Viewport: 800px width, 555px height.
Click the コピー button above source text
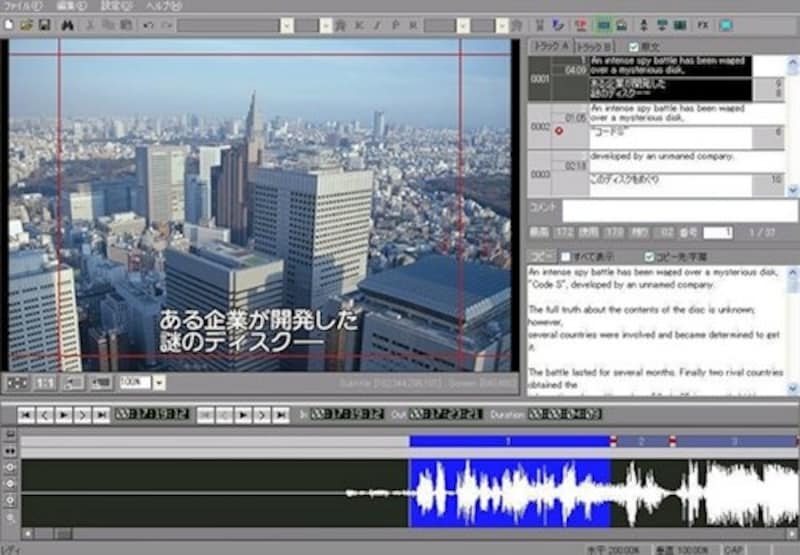pyautogui.click(x=543, y=257)
